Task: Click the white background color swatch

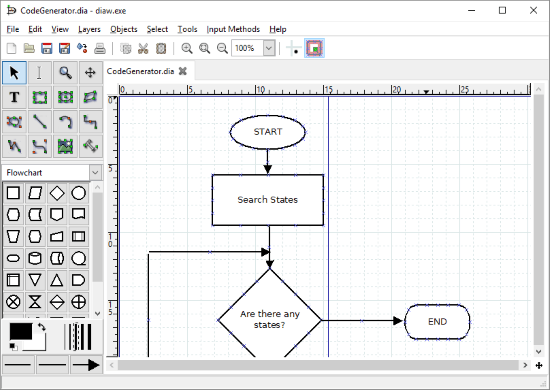Action: pyautogui.click(x=39, y=345)
